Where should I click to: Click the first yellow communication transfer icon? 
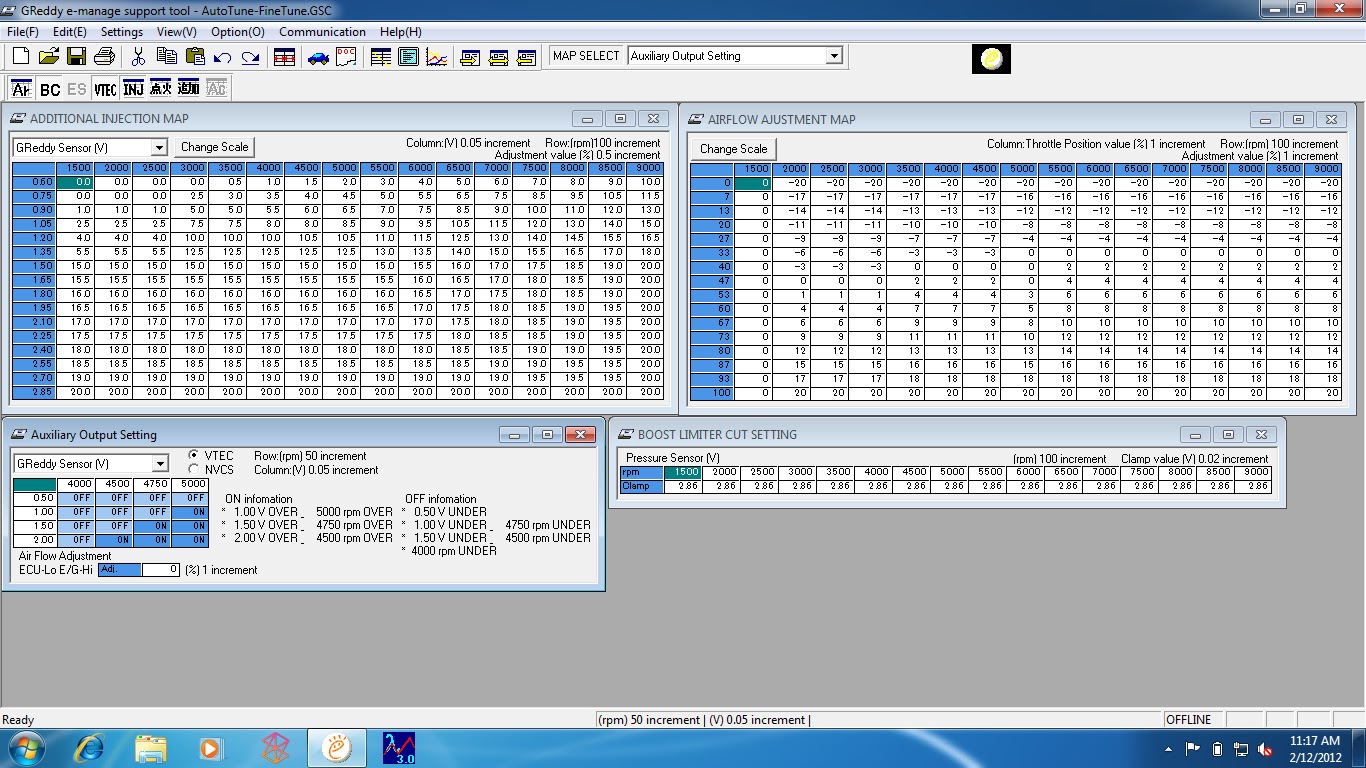471,57
